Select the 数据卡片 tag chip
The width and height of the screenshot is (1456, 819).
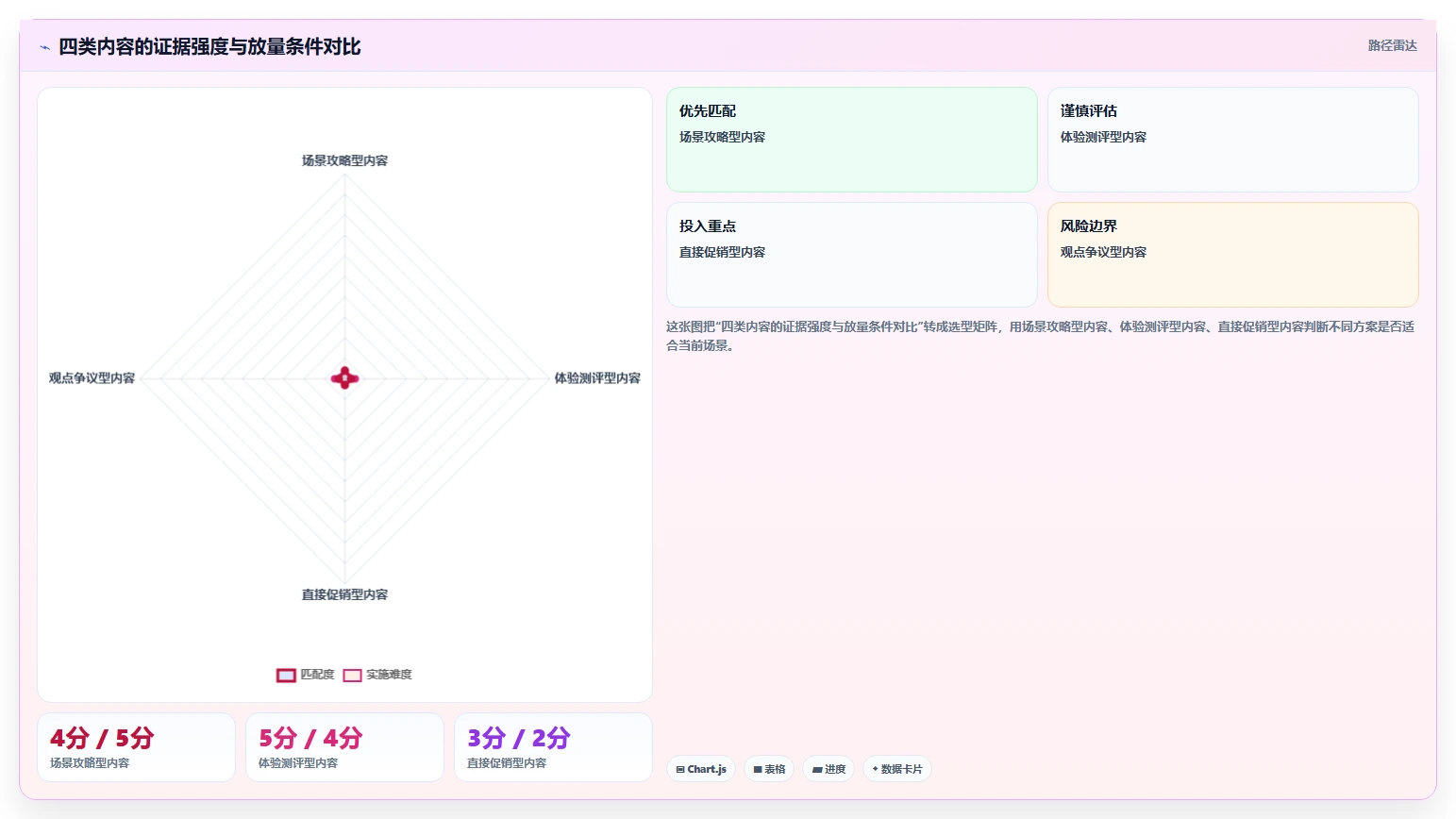coord(897,769)
